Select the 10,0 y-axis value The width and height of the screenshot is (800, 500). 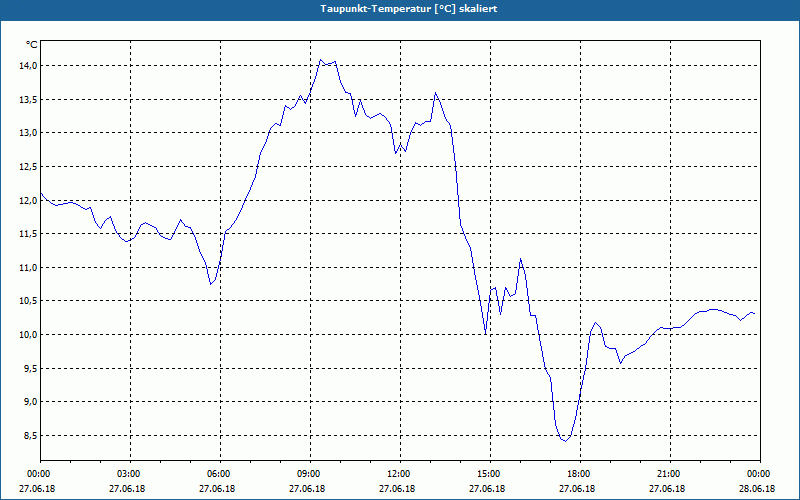tap(28, 335)
